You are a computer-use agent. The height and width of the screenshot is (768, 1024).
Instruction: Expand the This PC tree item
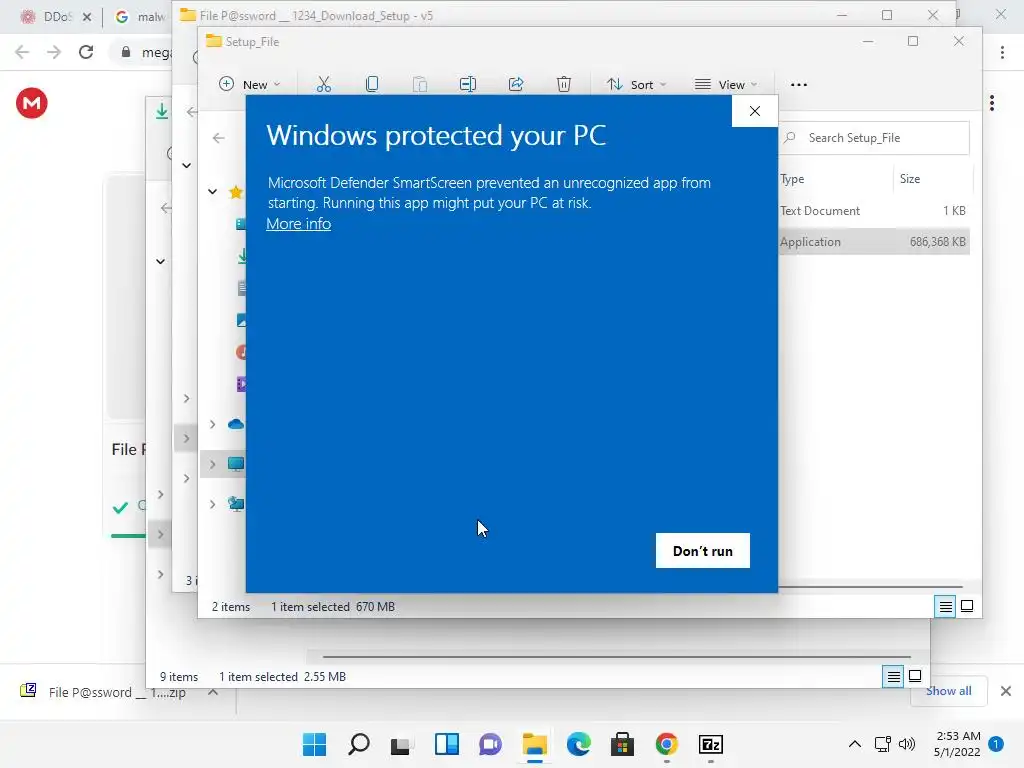pyautogui.click(x=212, y=464)
